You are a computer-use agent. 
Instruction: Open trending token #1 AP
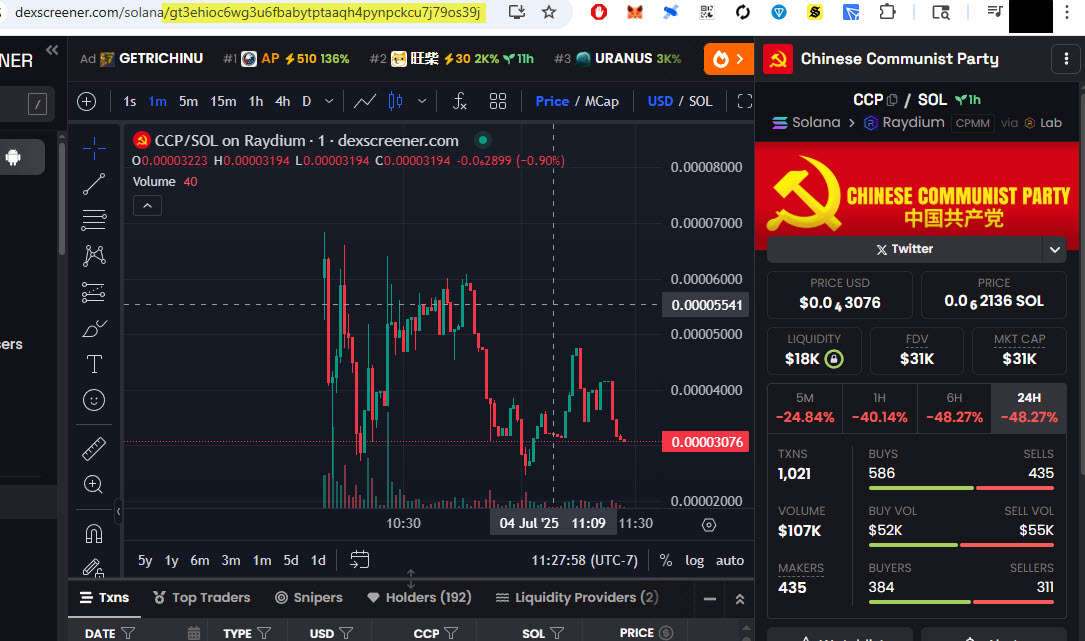[x=286, y=59]
